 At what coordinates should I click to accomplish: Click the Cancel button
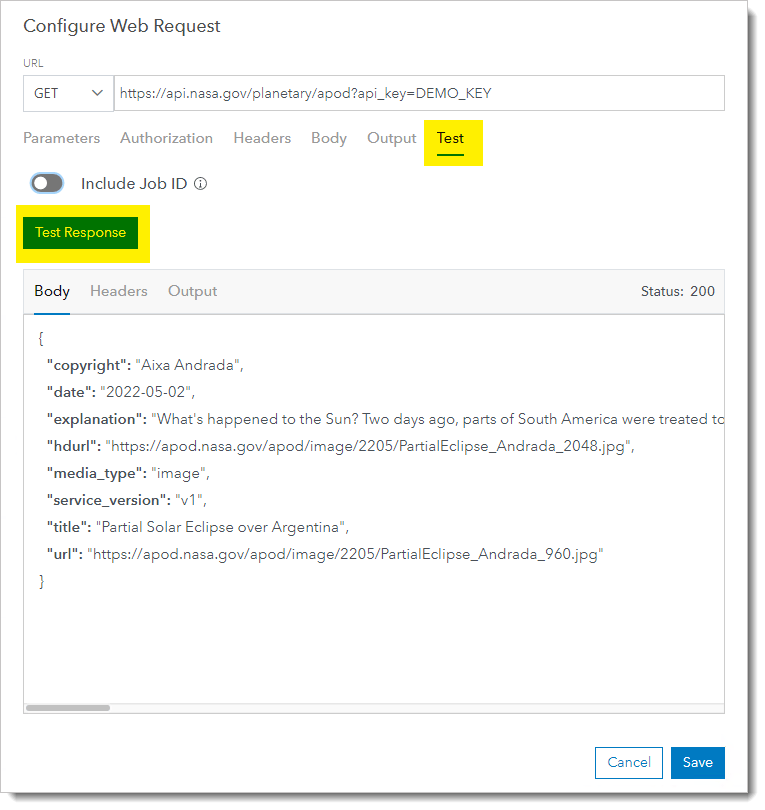coord(628,762)
